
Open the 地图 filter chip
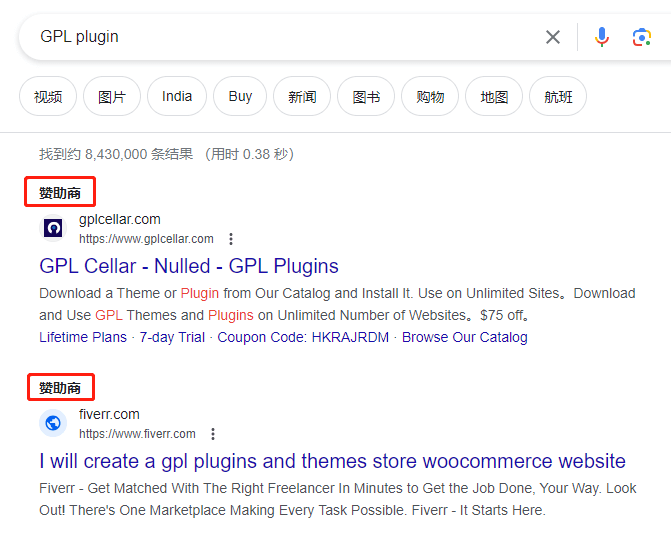click(x=494, y=97)
